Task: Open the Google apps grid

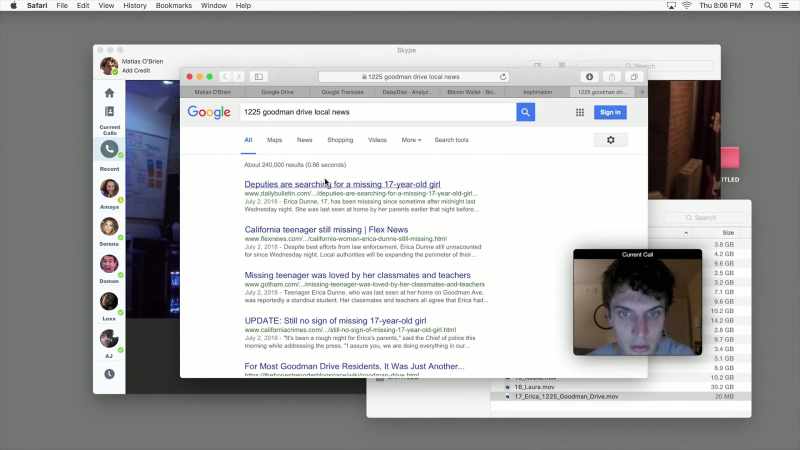Action: coord(580,112)
